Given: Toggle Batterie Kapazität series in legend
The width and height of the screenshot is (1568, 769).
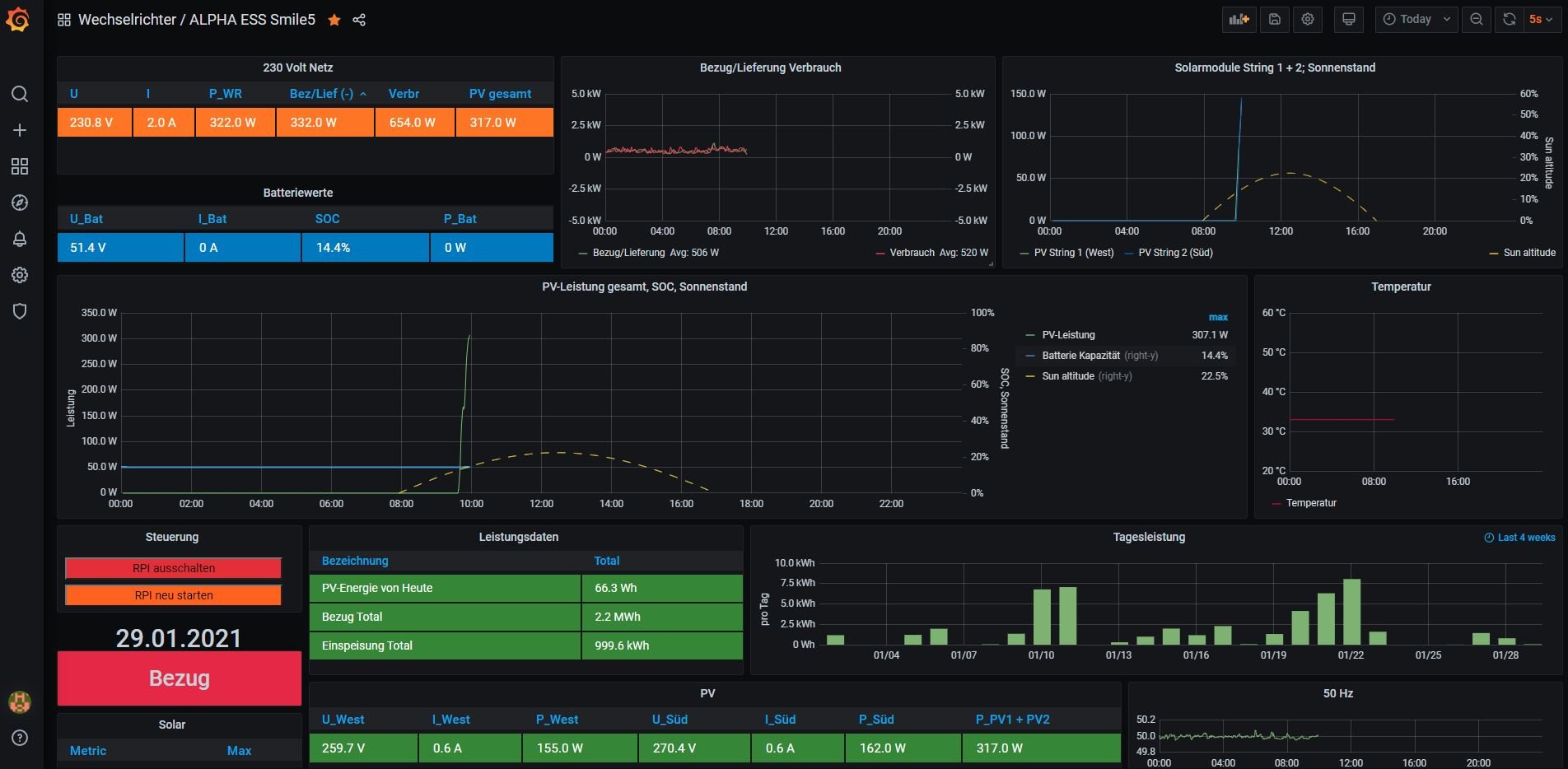Looking at the screenshot, I should [x=1080, y=356].
